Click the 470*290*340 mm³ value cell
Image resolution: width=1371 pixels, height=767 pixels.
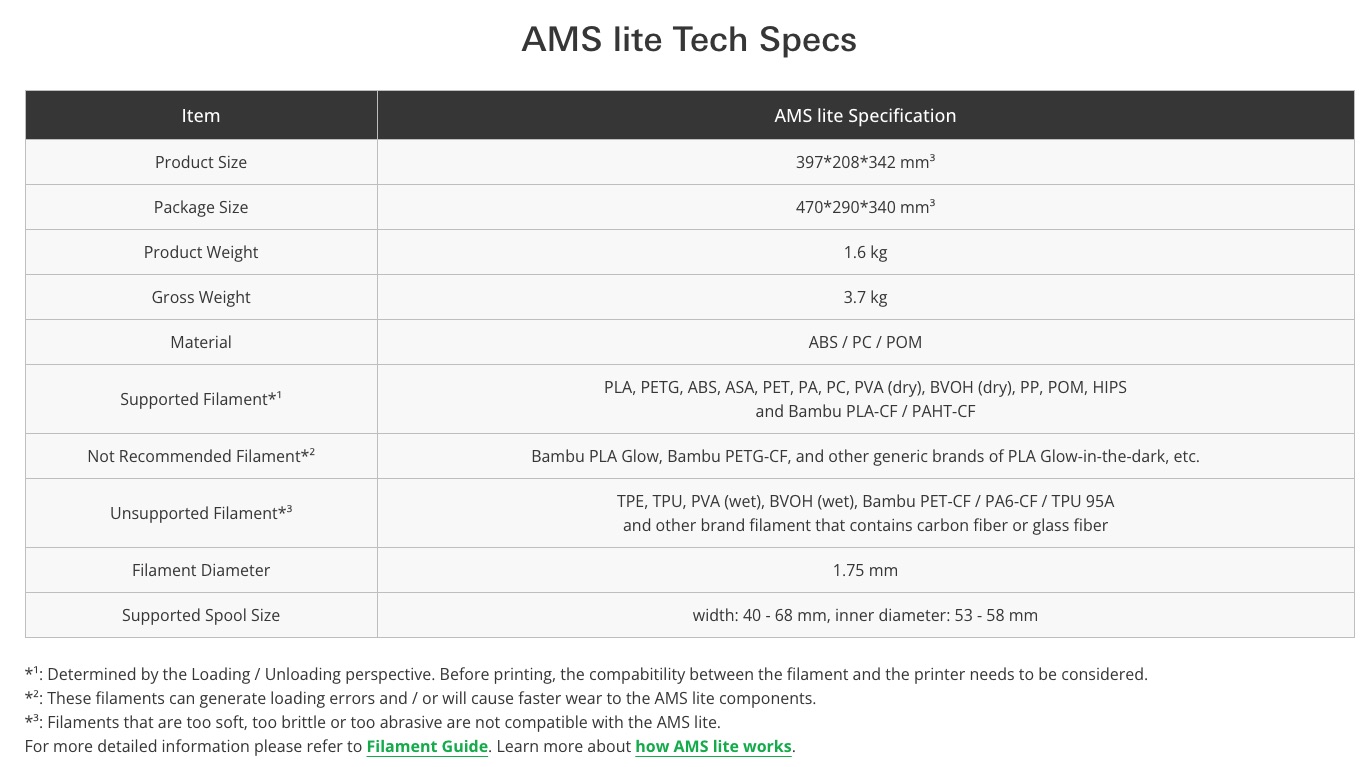[865, 207]
